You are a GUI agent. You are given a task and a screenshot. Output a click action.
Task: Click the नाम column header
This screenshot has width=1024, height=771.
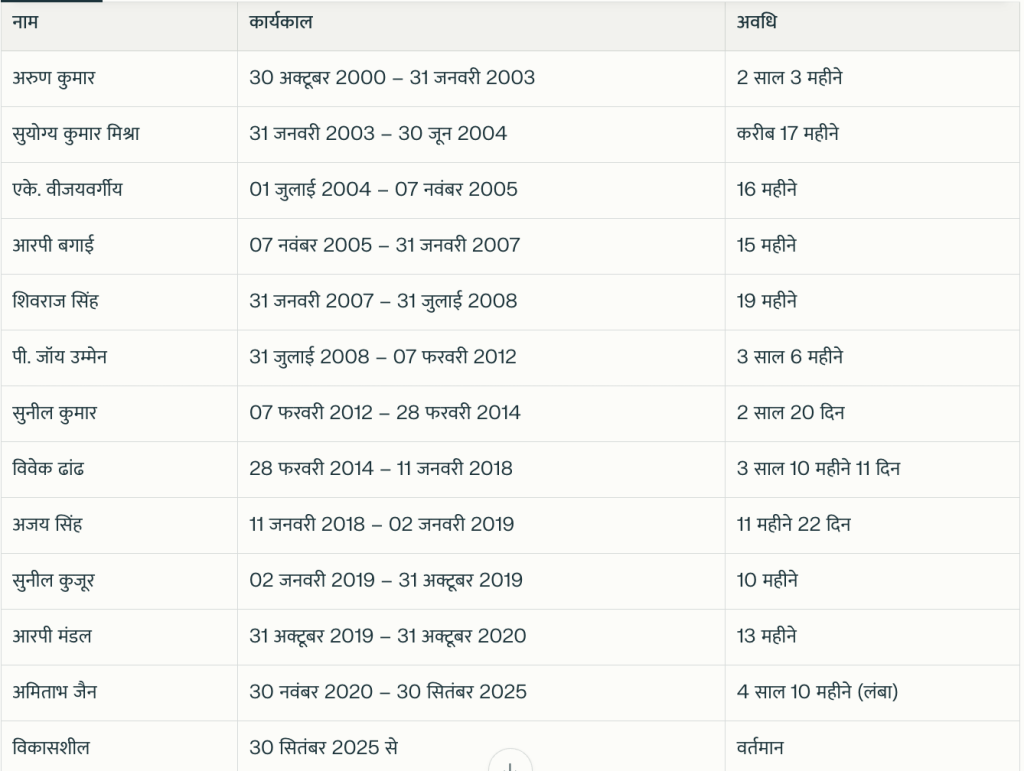26,22
